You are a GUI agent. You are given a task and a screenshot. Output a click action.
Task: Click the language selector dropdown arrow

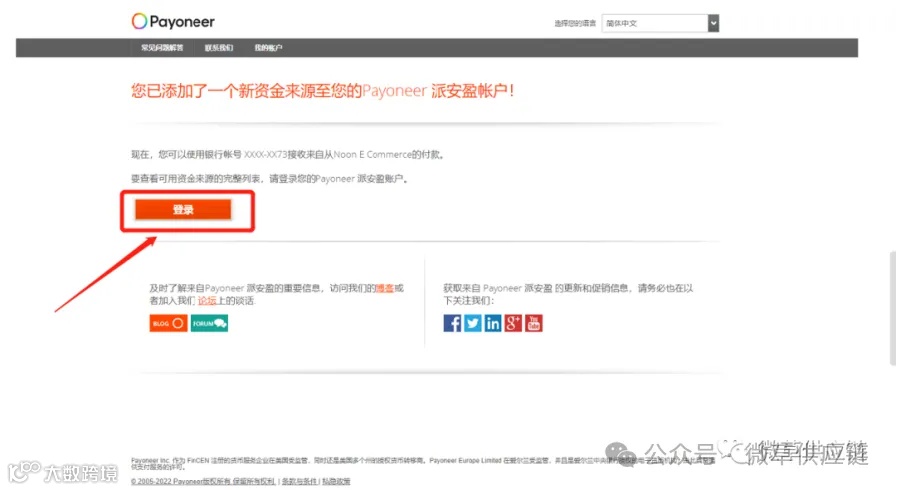point(713,23)
